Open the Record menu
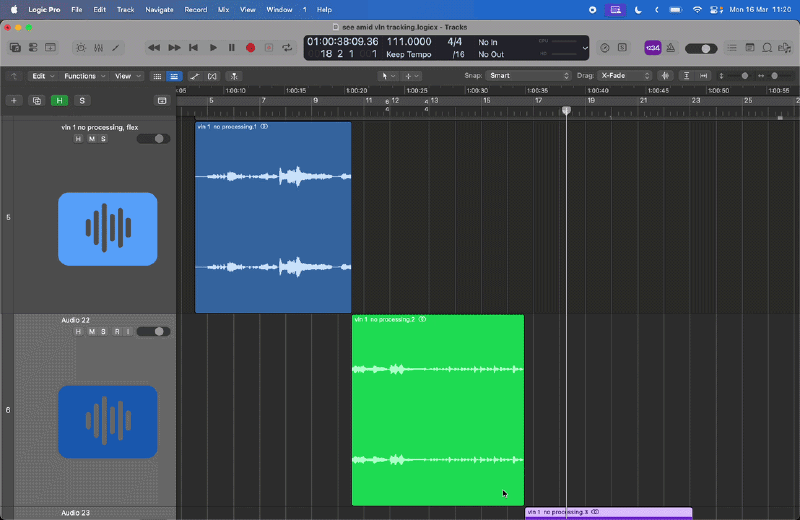Screen dimensions: 800x520 point(195,10)
